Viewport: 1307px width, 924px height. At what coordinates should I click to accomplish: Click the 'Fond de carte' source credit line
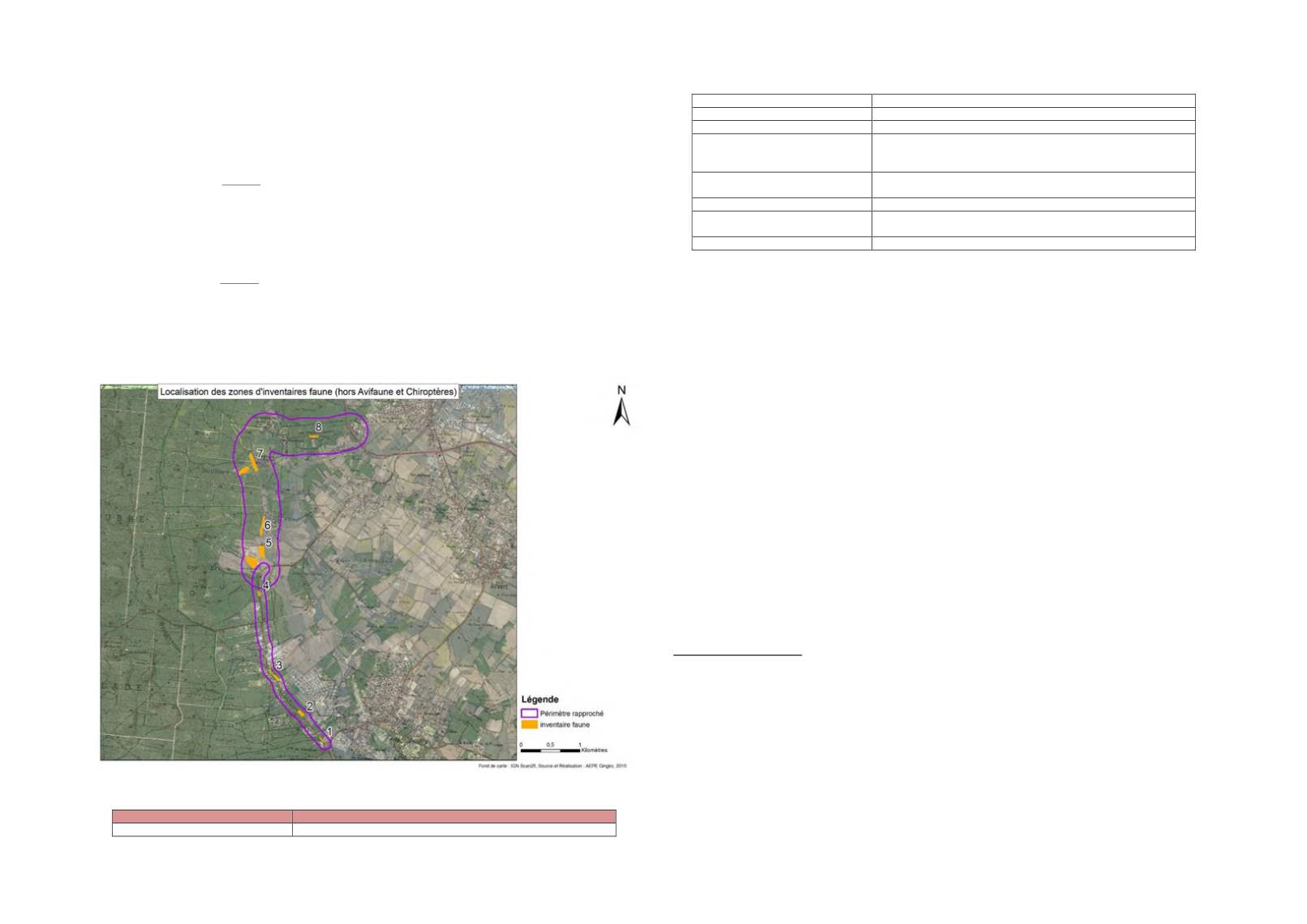pos(552,766)
